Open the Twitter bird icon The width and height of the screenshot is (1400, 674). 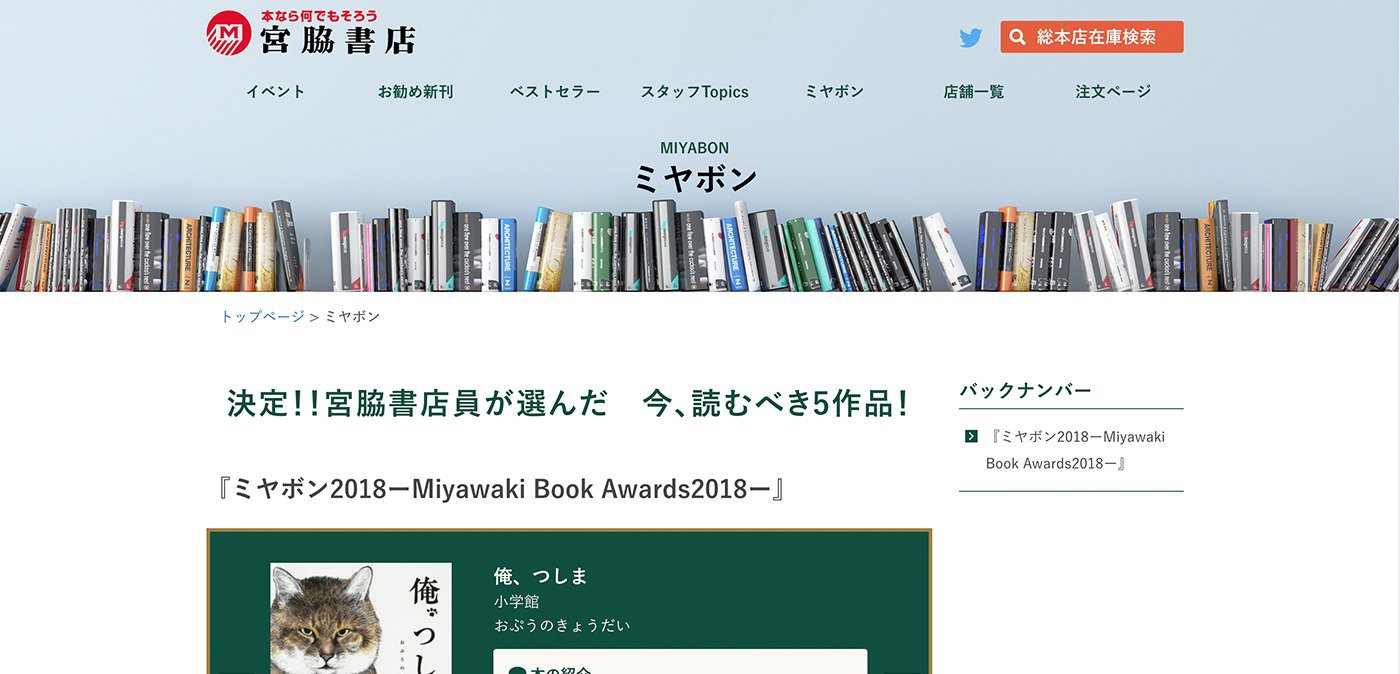click(x=970, y=38)
